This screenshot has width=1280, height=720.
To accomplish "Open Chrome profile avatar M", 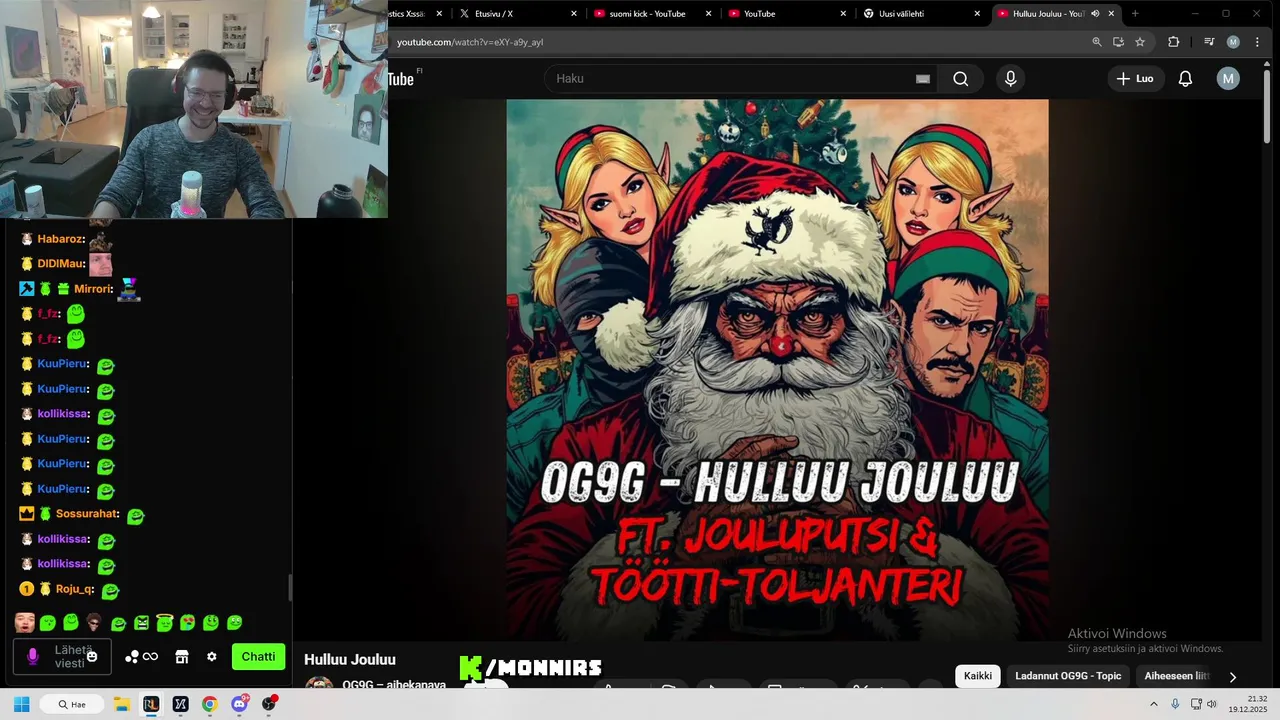I will [x=1233, y=42].
